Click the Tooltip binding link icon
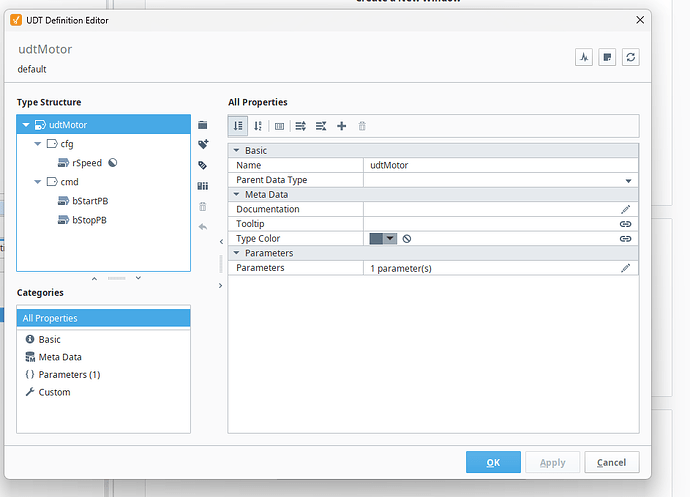 point(625,224)
